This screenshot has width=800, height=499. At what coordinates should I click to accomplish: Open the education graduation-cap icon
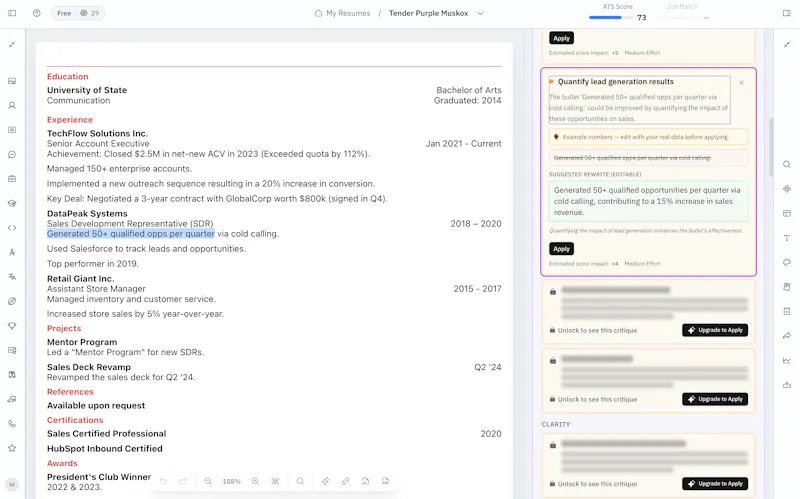(12, 203)
